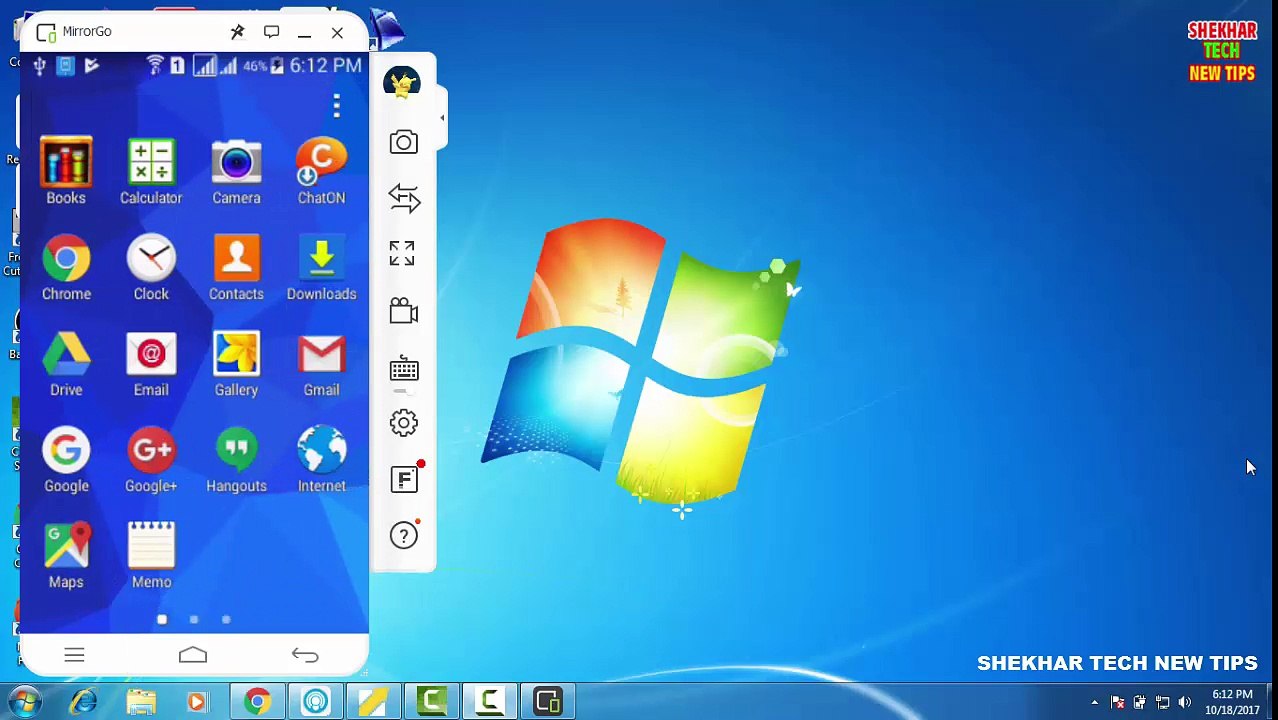This screenshot has height=720, width=1278.
Task: Take a screenshot with the camera icon
Action: click(404, 142)
